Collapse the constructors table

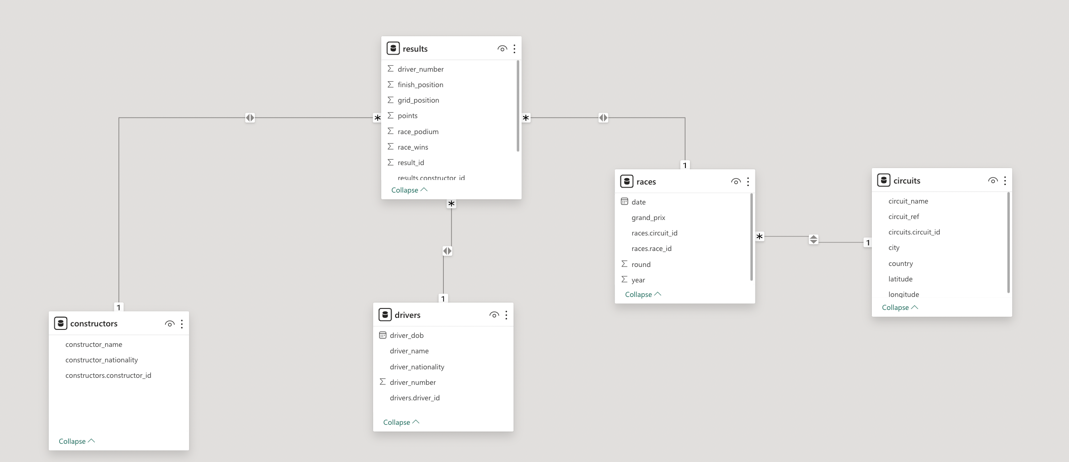click(76, 442)
